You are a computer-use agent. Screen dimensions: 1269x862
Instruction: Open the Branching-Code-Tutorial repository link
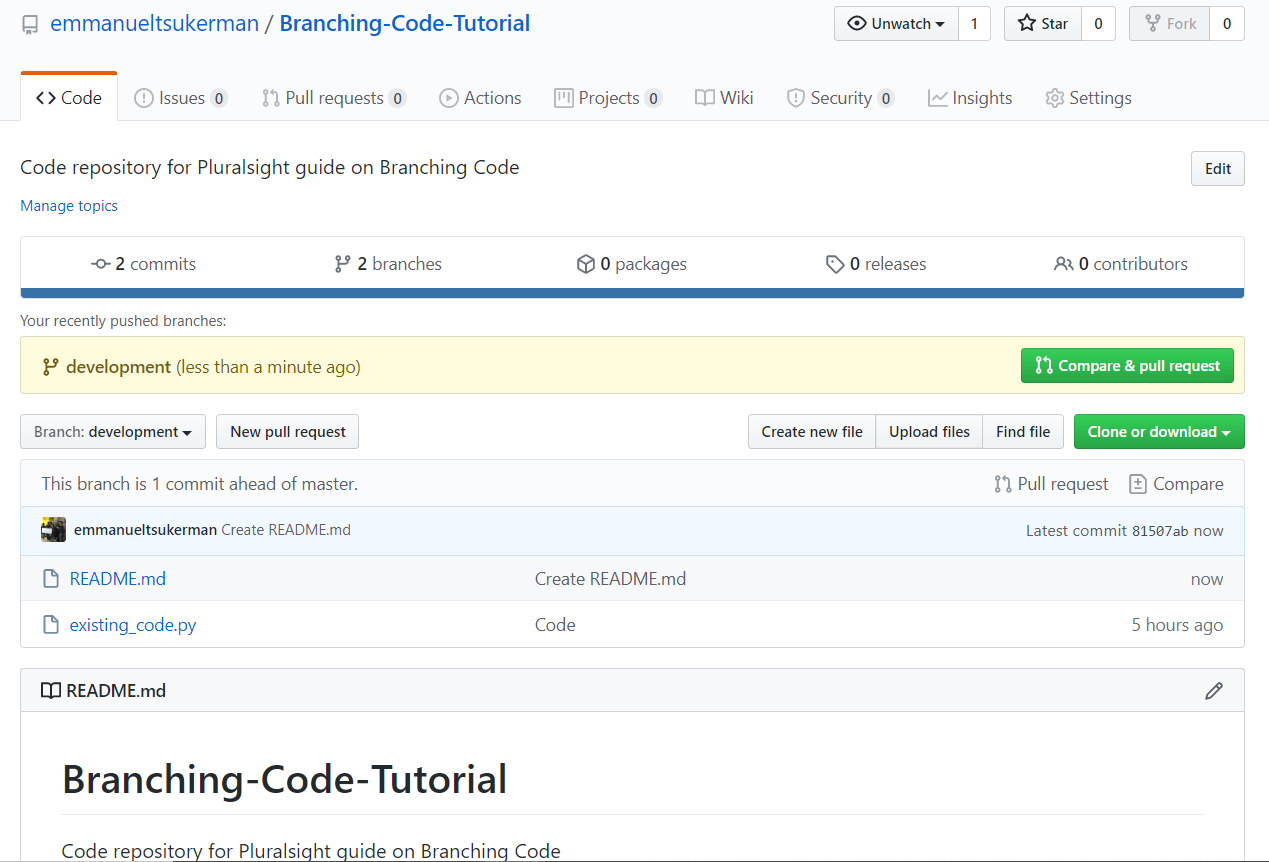[x=405, y=24]
